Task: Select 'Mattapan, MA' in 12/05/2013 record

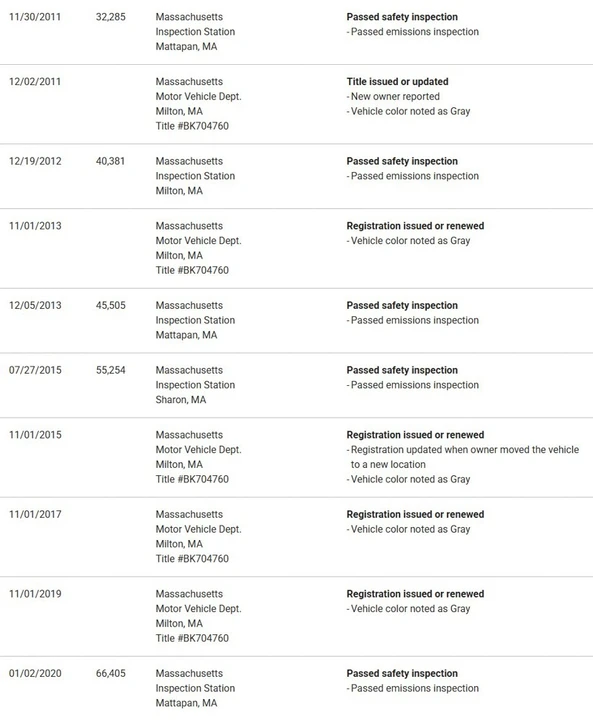Action: pos(186,335)
